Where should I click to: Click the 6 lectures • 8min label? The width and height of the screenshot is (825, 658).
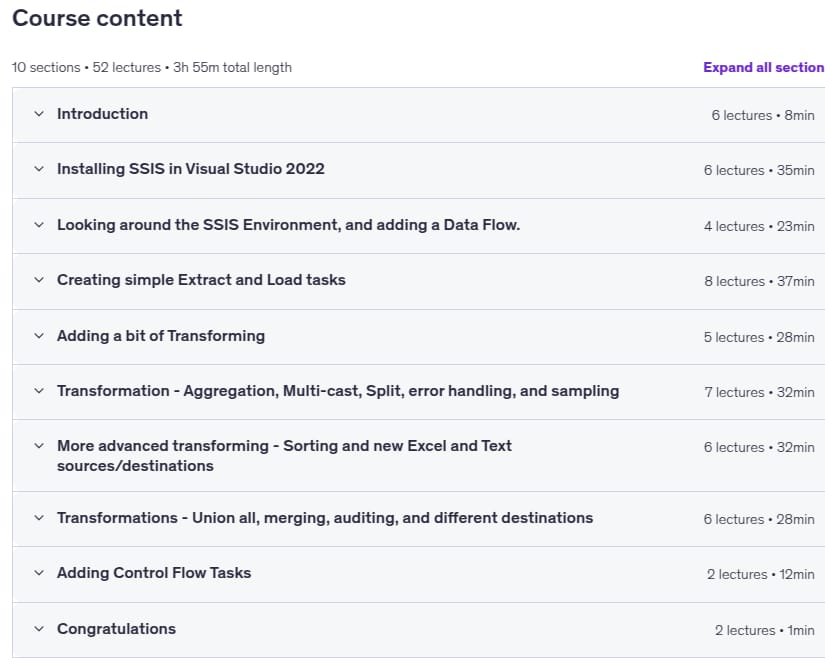coord(763,115)
